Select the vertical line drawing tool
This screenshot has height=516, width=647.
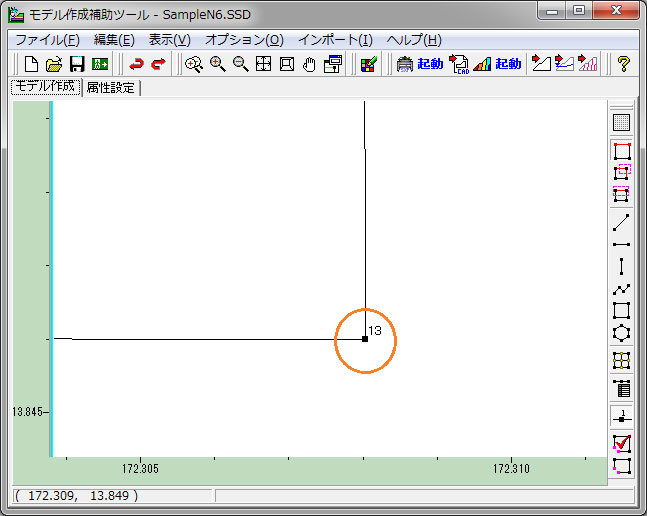(x=621, y=266)
